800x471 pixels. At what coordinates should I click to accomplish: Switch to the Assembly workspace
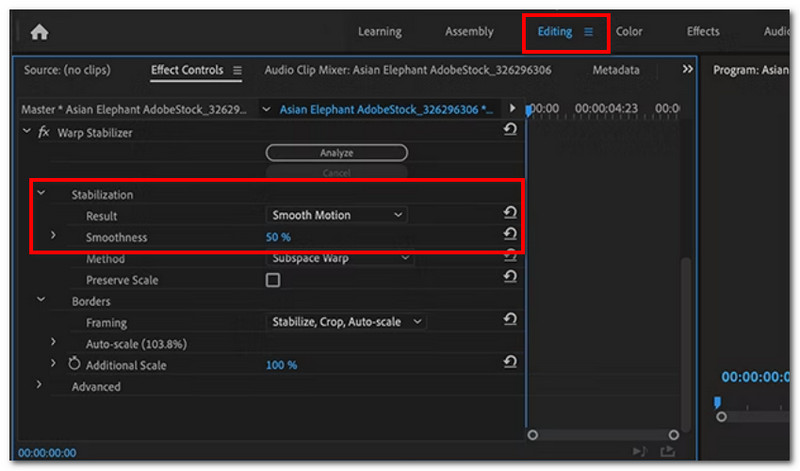469,32
